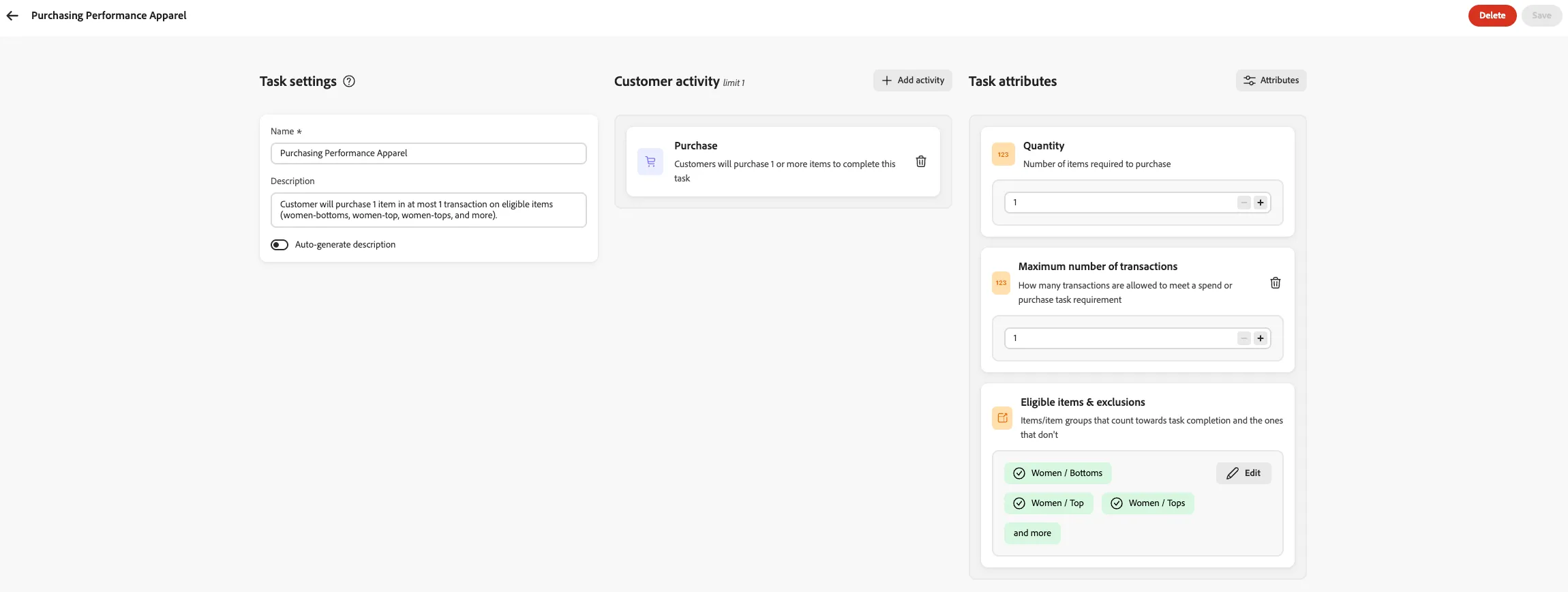Screen dimensions: 1568x592
Task: Open the Task settings help icon
Action: [x=349, y=81]
